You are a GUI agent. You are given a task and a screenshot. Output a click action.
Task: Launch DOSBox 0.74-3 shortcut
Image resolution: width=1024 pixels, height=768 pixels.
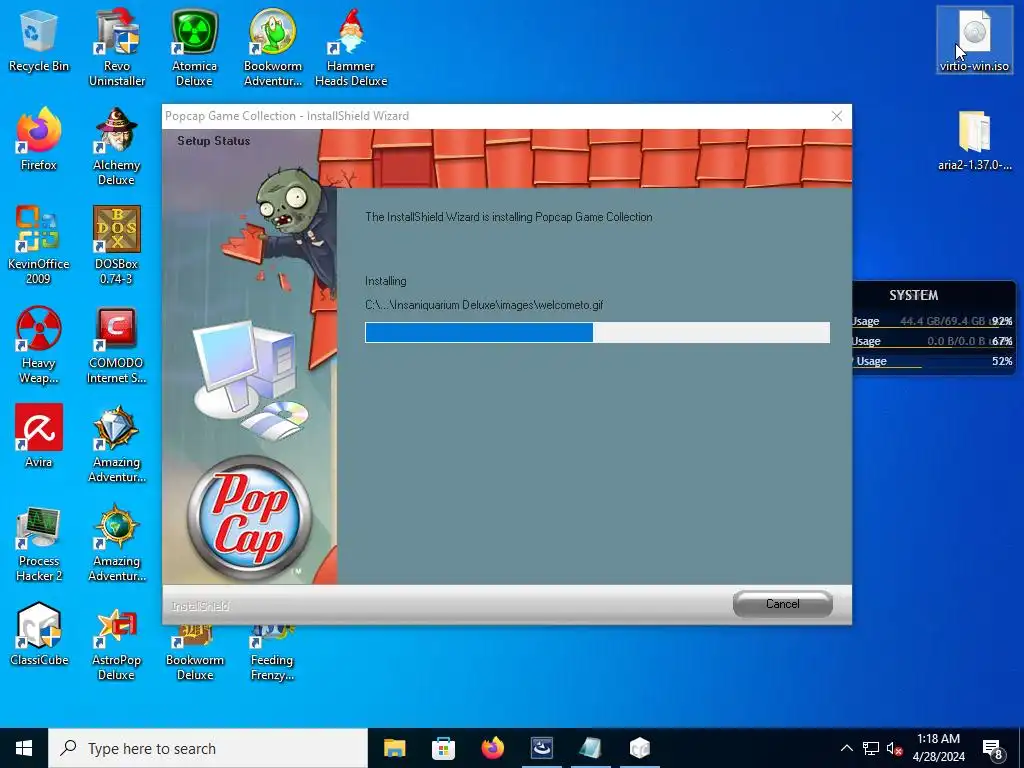(116, 245)
